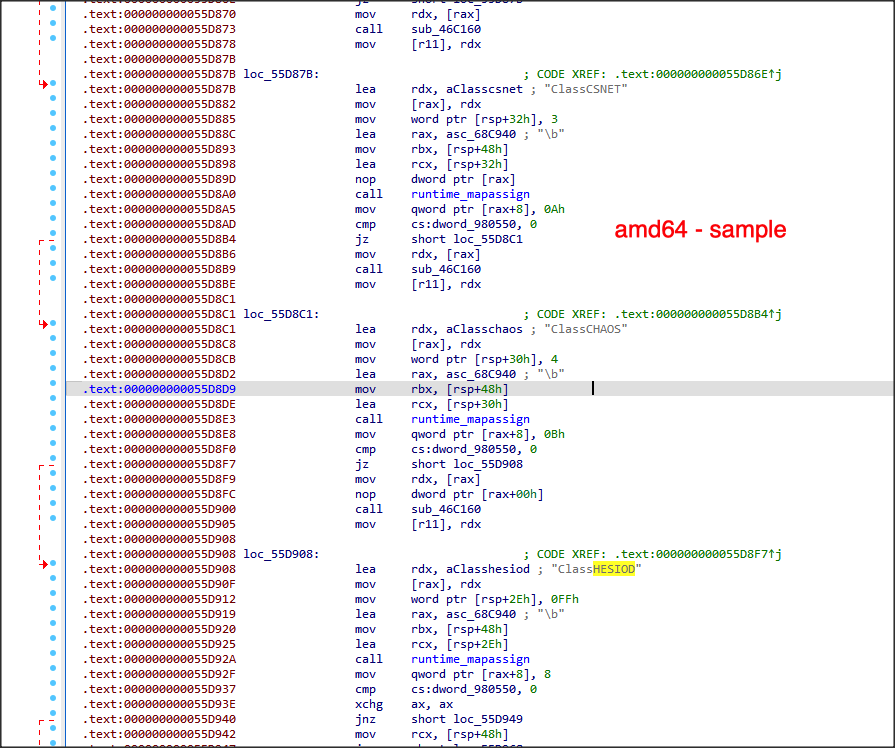Click the loc_55D8C1 label
The height and width of the screenshot is (748, 895).
281,314
